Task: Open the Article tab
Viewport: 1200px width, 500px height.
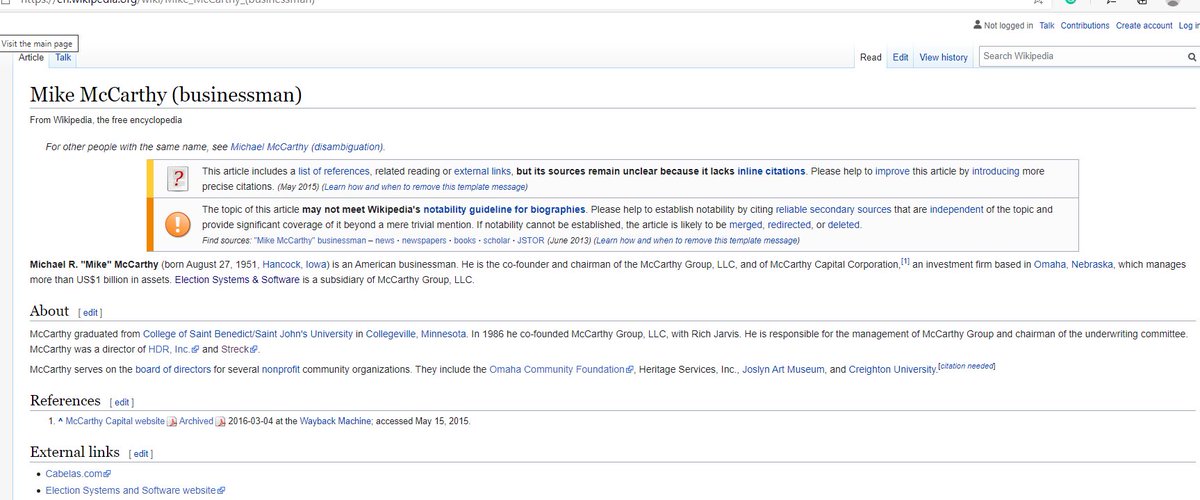Action: pos(31,57)
